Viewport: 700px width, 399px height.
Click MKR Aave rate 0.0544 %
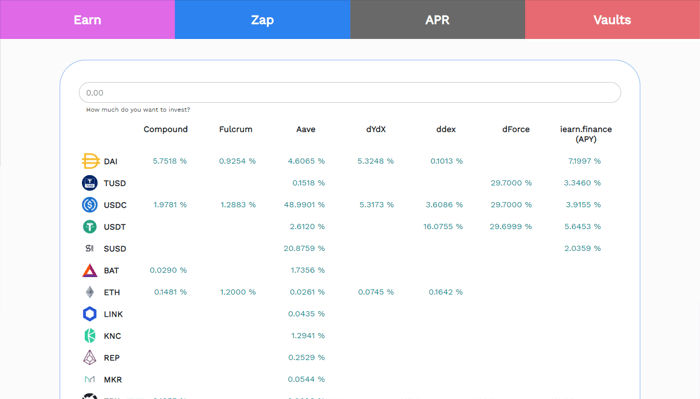pos(306,379)
